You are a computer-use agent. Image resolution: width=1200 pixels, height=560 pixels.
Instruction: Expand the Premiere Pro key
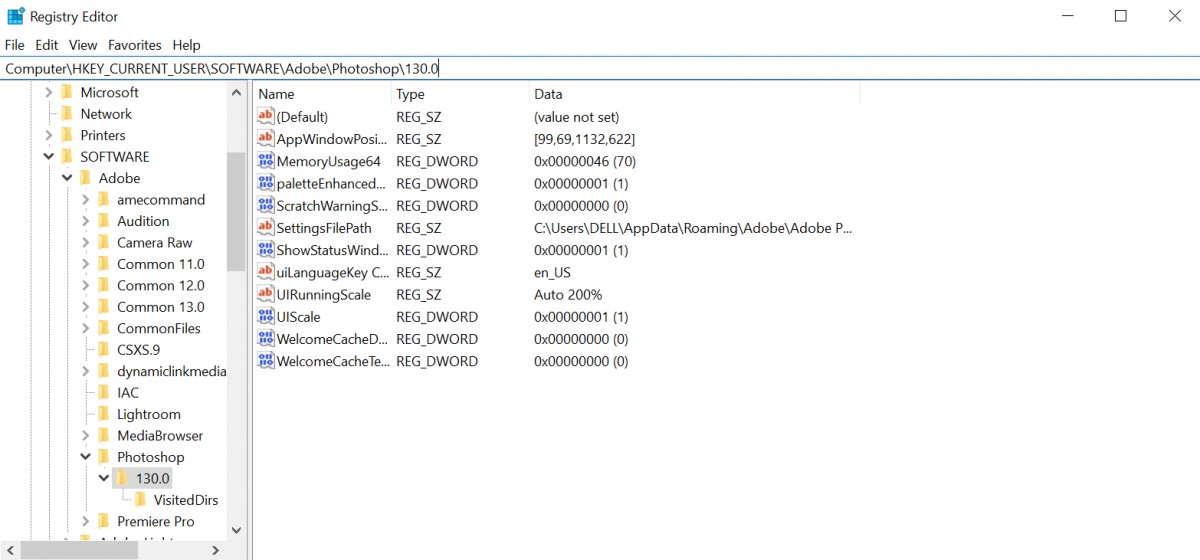coord(86,522)
